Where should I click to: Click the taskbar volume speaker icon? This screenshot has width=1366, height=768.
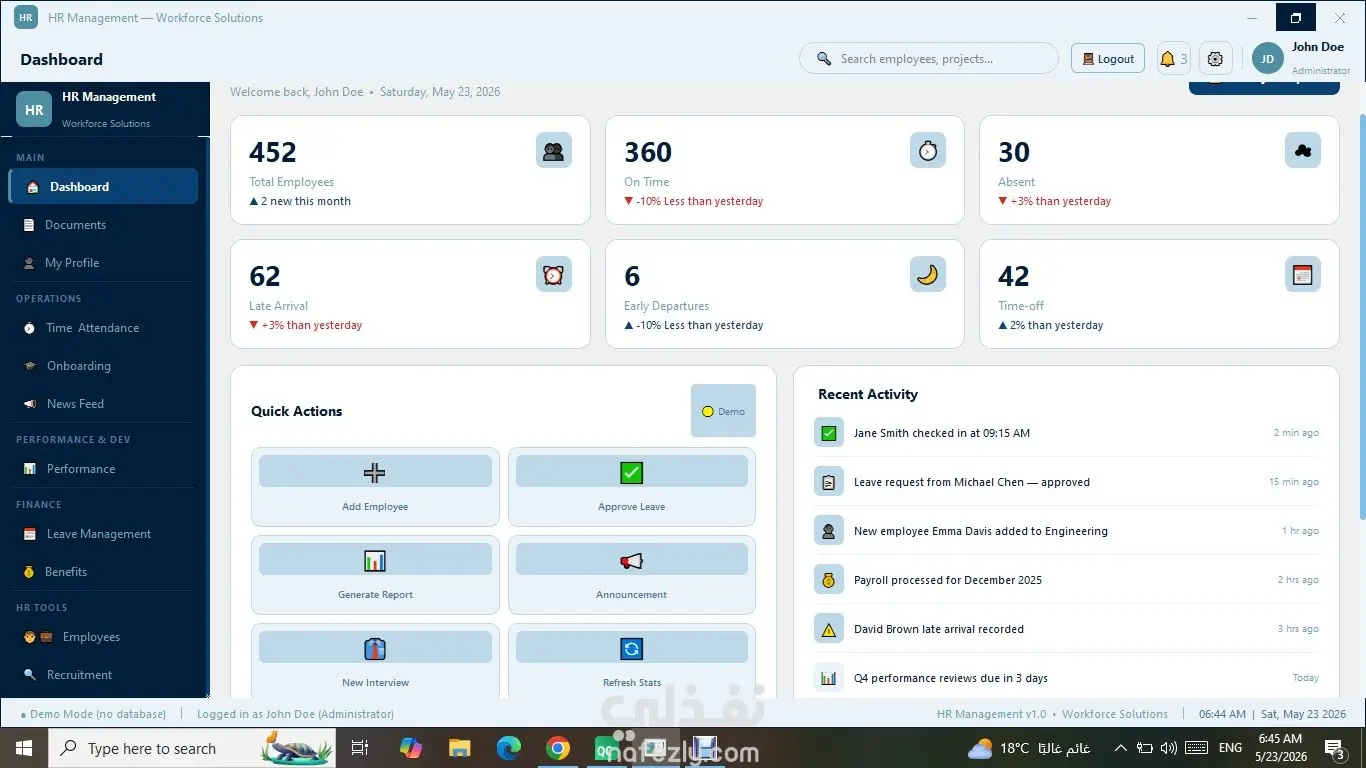(1168, 748)
